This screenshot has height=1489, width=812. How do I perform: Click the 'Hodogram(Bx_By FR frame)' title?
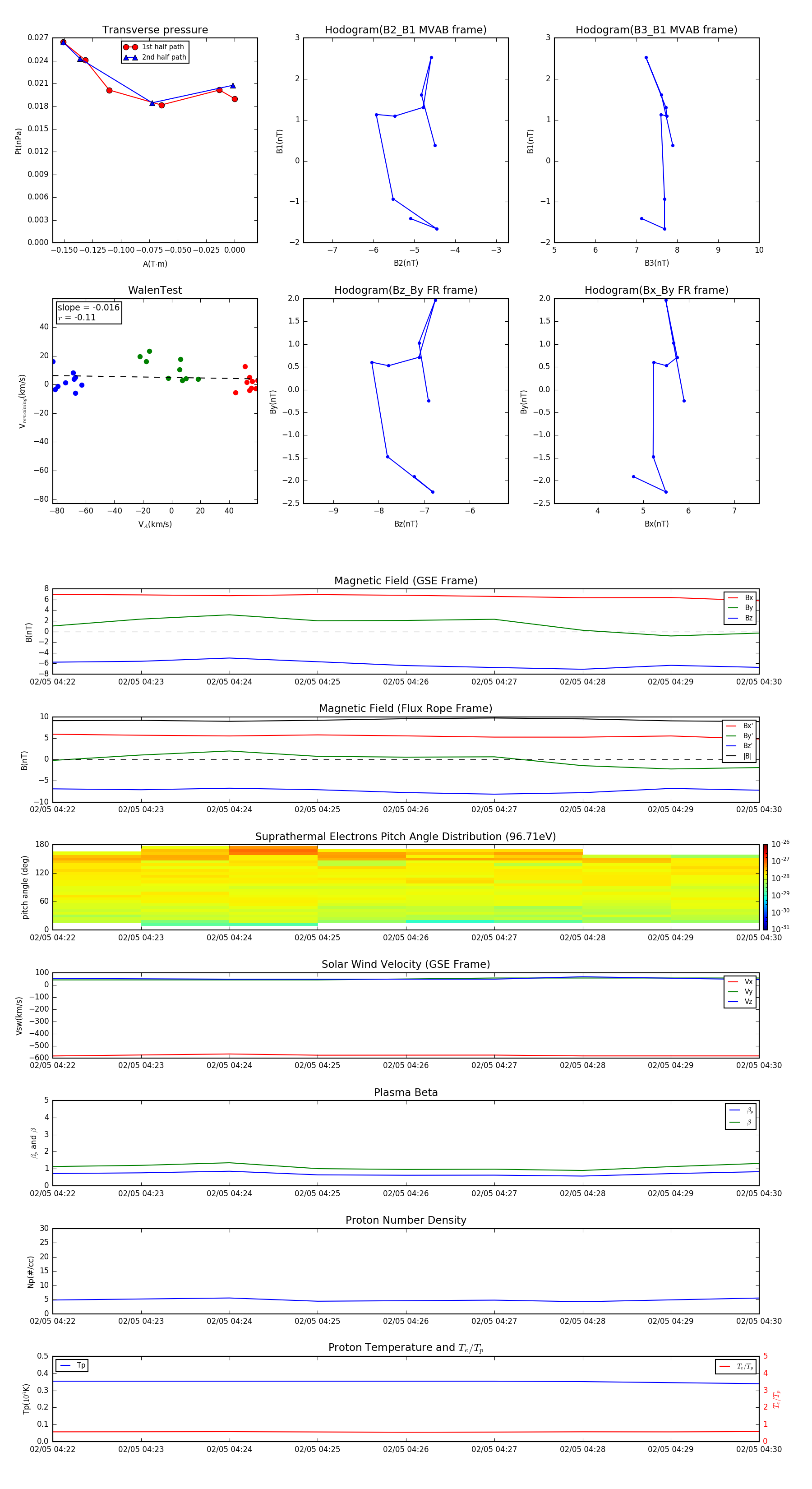[x=656, y=290]
